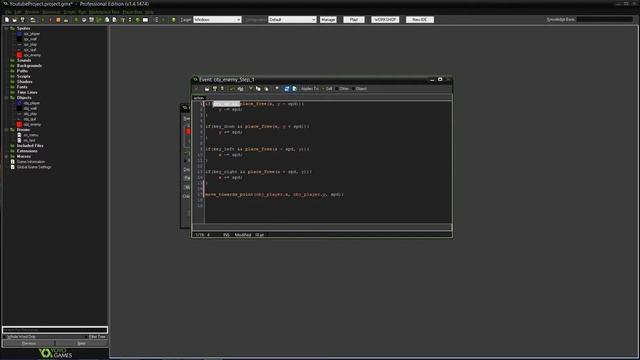Screen dimensions: 640x360
Task: Click the Create Path toolbar icon
Action: [98, 20]
